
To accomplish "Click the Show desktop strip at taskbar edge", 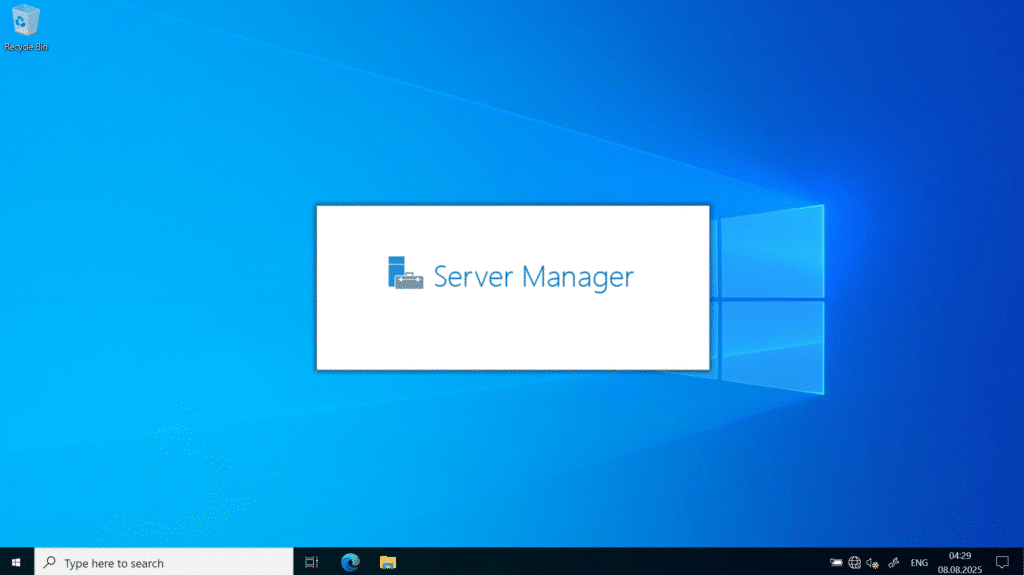I will (x=1021, y=563).
